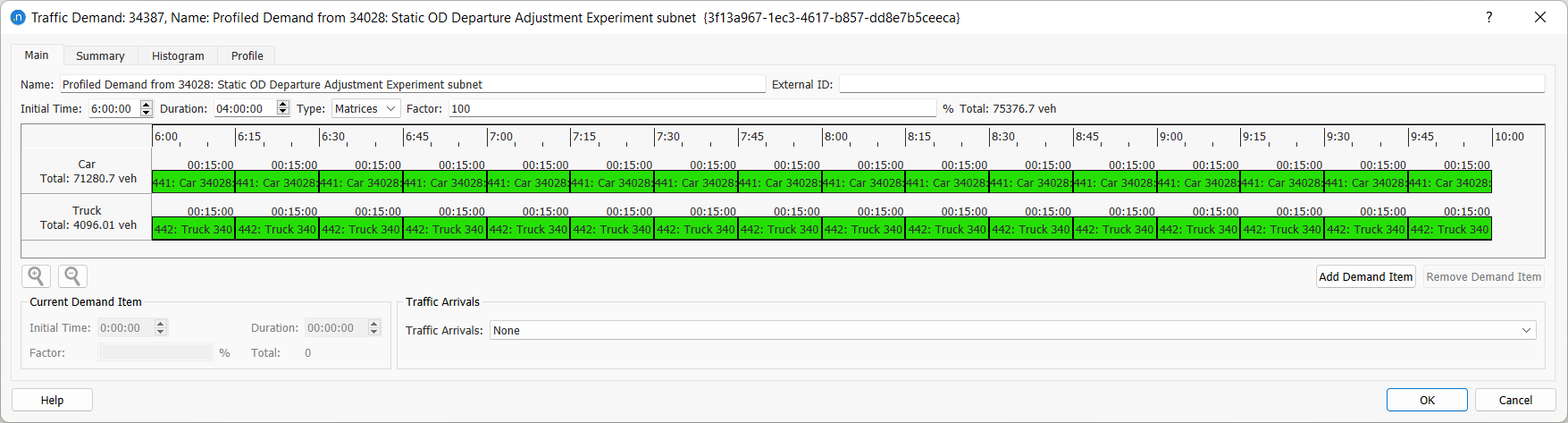Select the last Car demand block at 9:45
Viewport: 1568px width, 423px height.
pos(1449,183)
